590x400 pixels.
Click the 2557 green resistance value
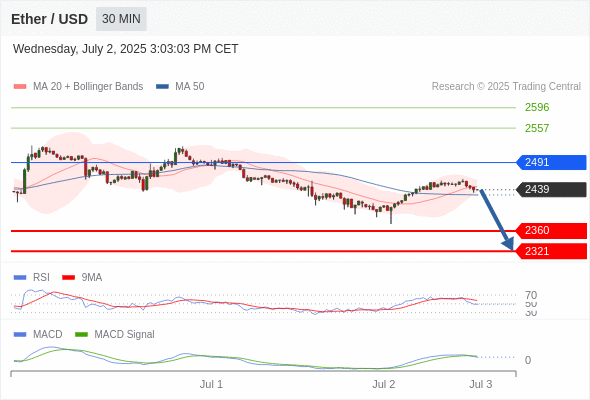click(537, 128)
